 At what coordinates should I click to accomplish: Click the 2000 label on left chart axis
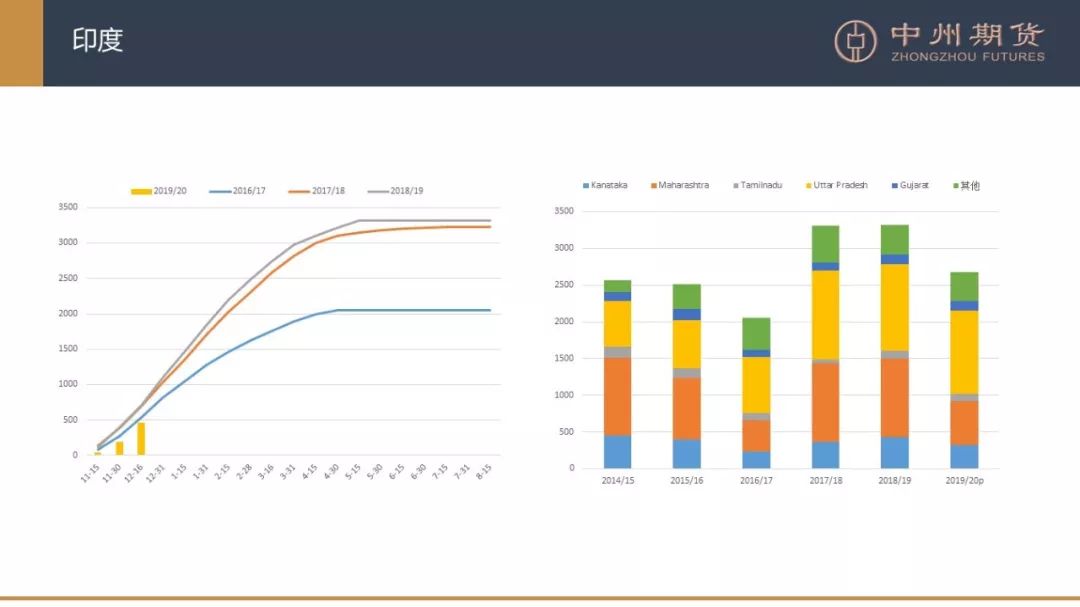coord(68,313)
